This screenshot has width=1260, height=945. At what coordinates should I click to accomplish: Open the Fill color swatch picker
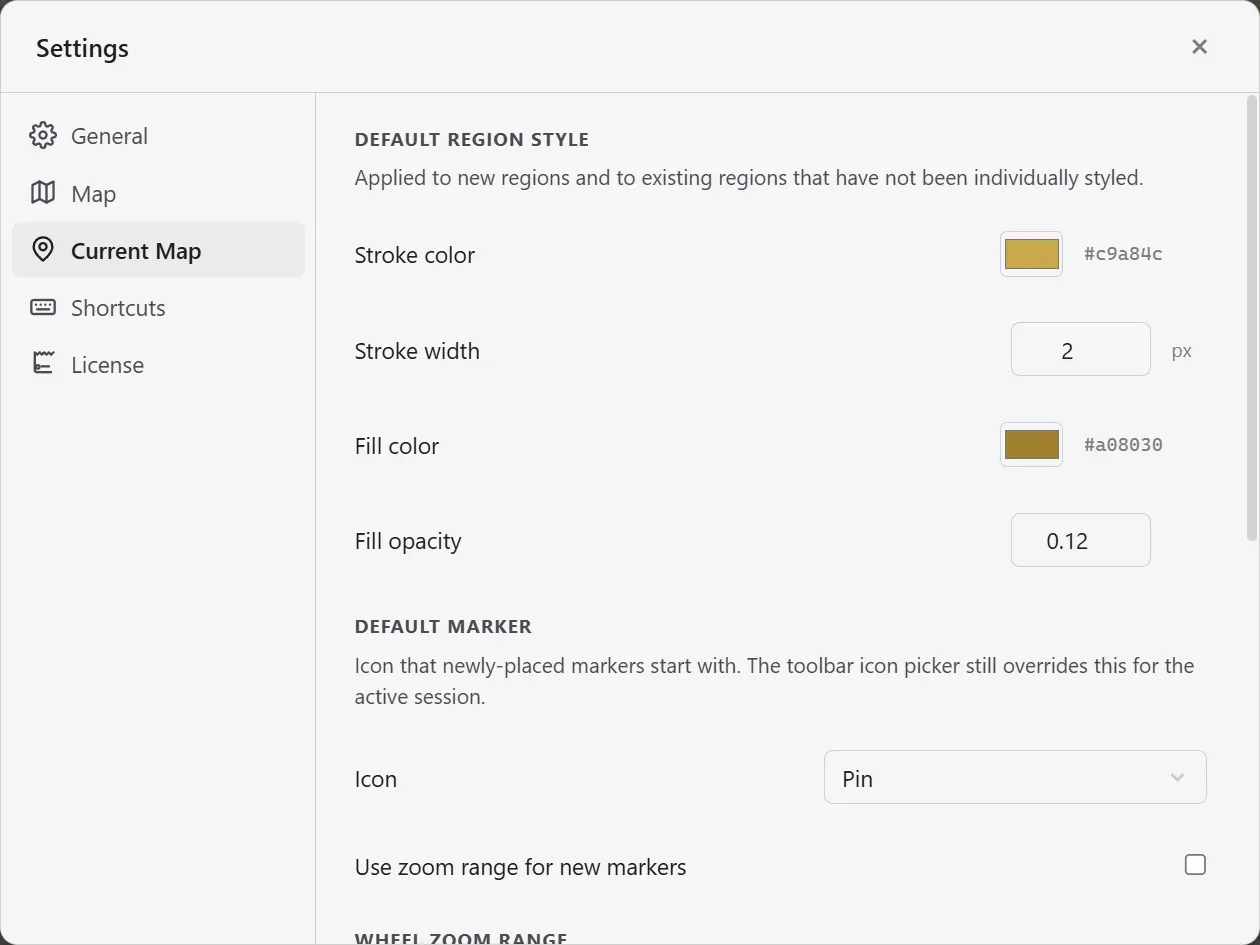point(1031,445)
